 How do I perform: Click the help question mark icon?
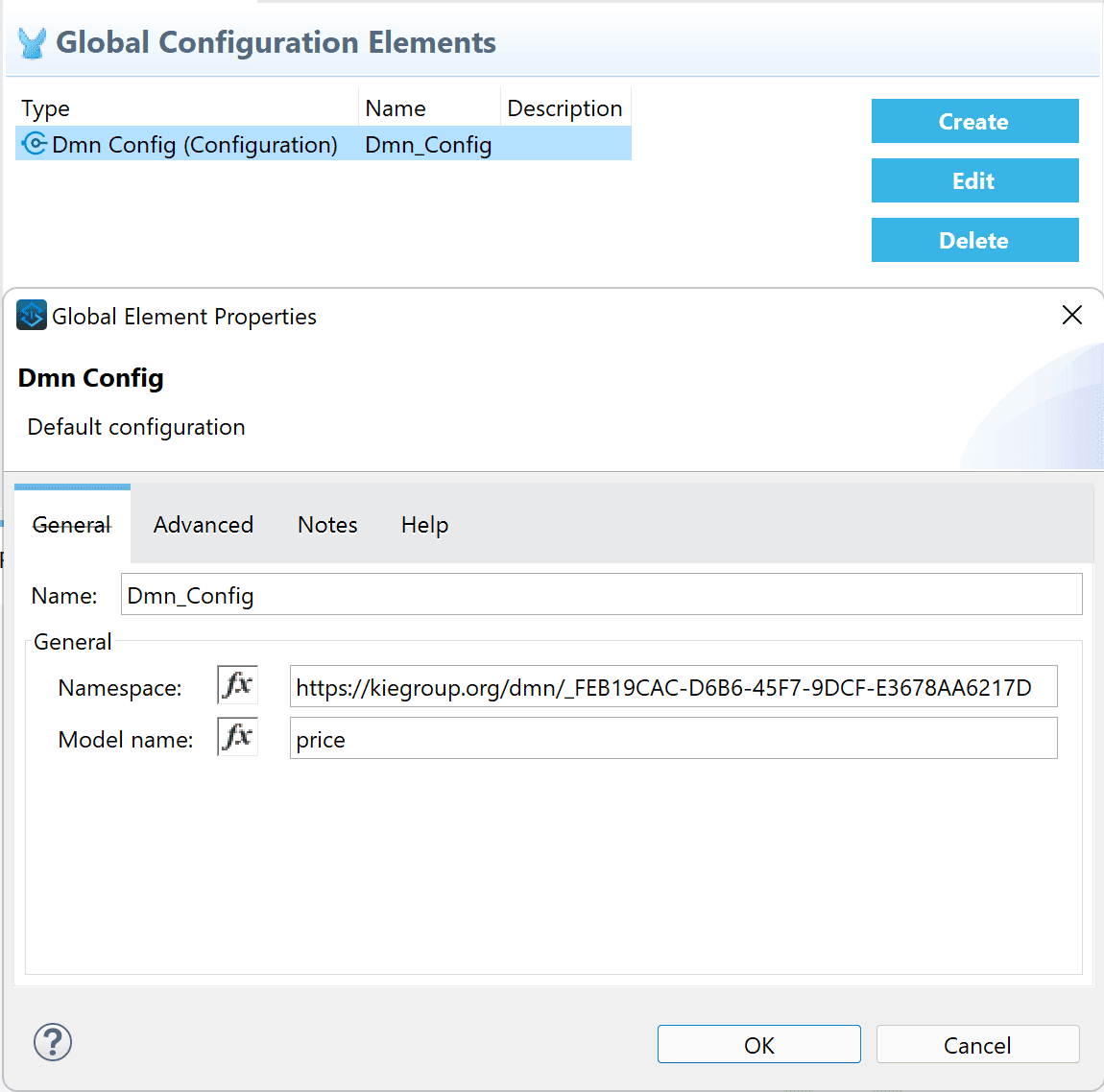click(x=53, y=1042)
